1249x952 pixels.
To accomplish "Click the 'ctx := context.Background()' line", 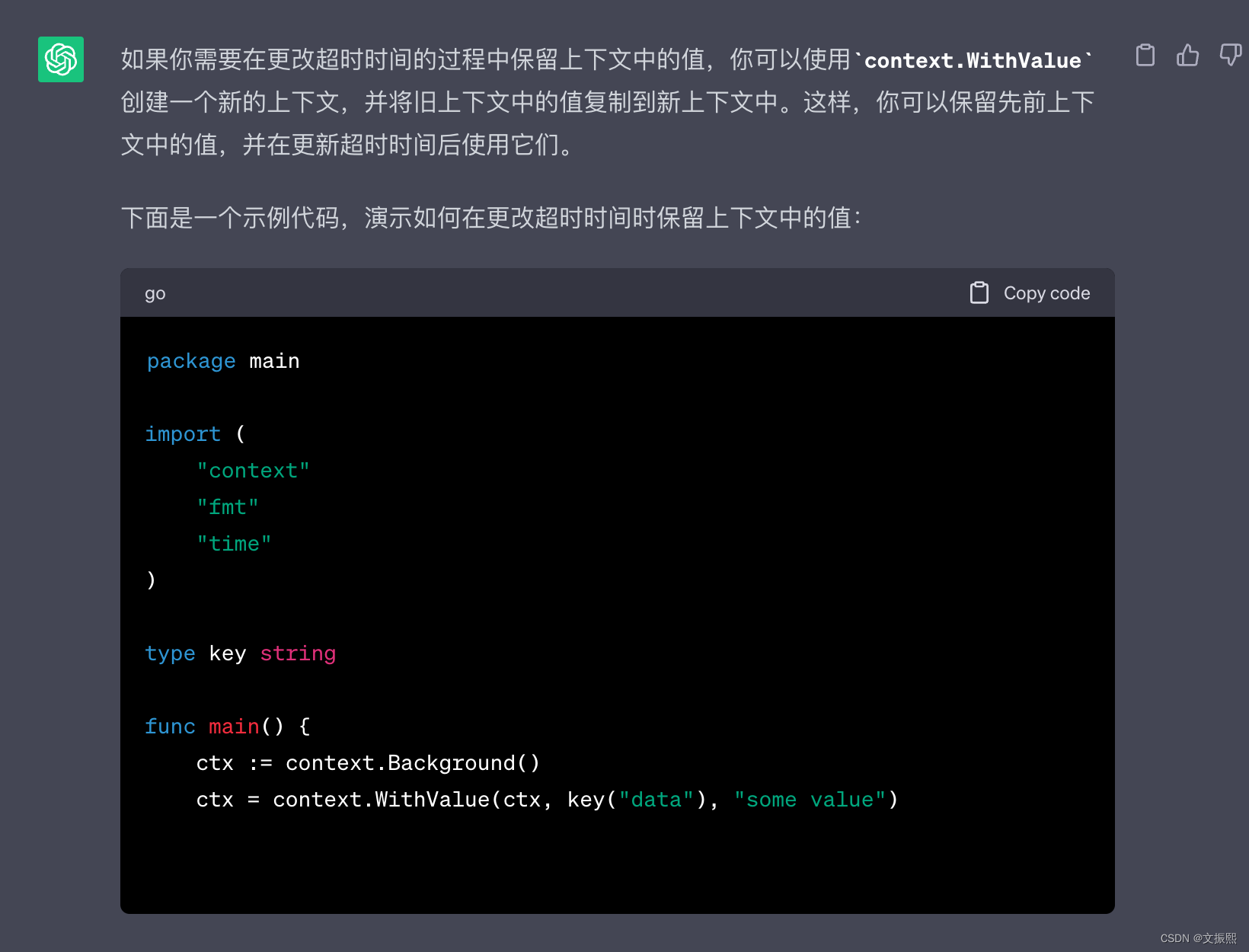I will coord(368,763).
